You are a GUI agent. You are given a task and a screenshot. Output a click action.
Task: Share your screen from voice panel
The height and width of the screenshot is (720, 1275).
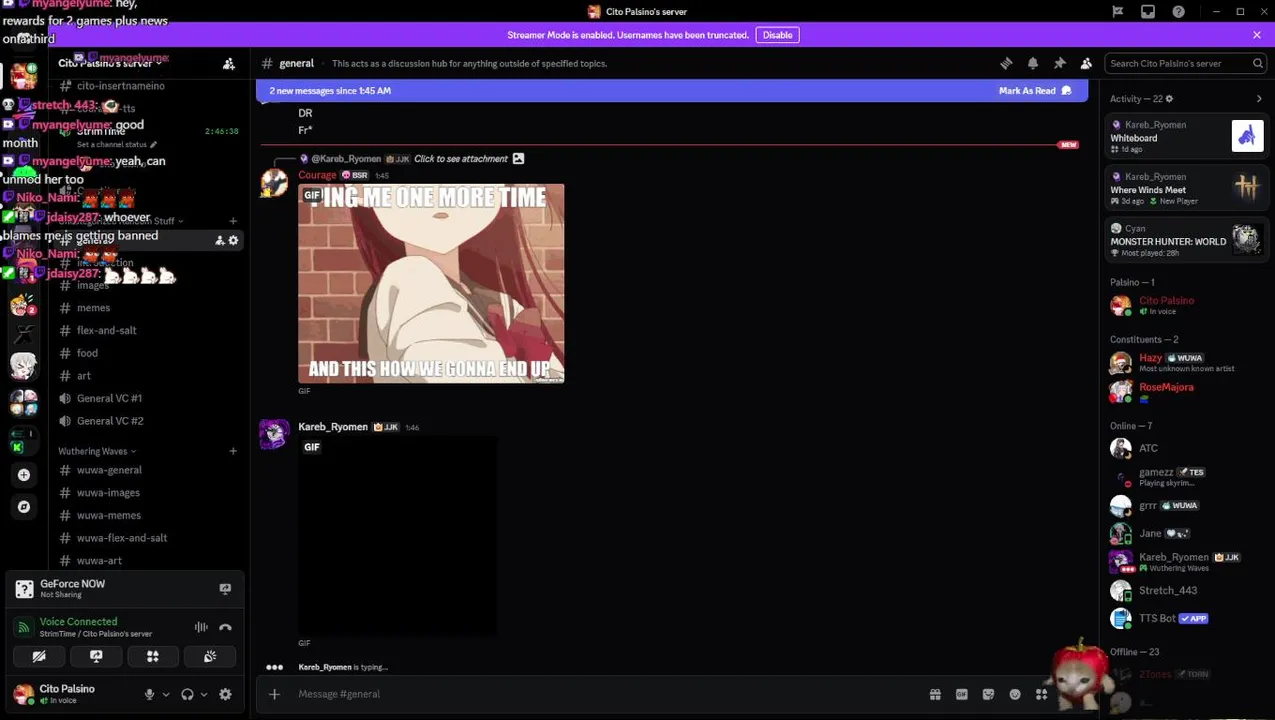[x=96, y=657]
